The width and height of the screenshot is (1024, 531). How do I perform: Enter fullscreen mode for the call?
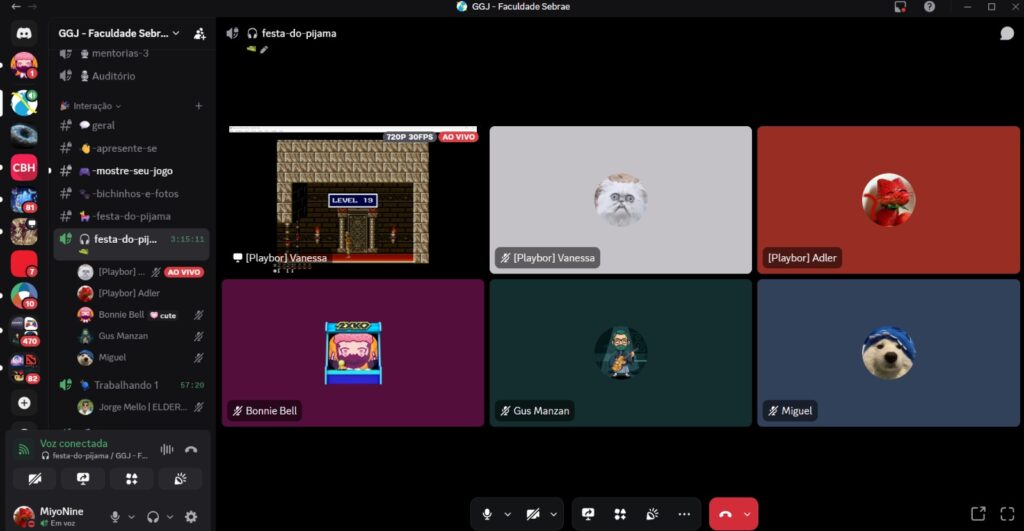[x=1004, y=514]
